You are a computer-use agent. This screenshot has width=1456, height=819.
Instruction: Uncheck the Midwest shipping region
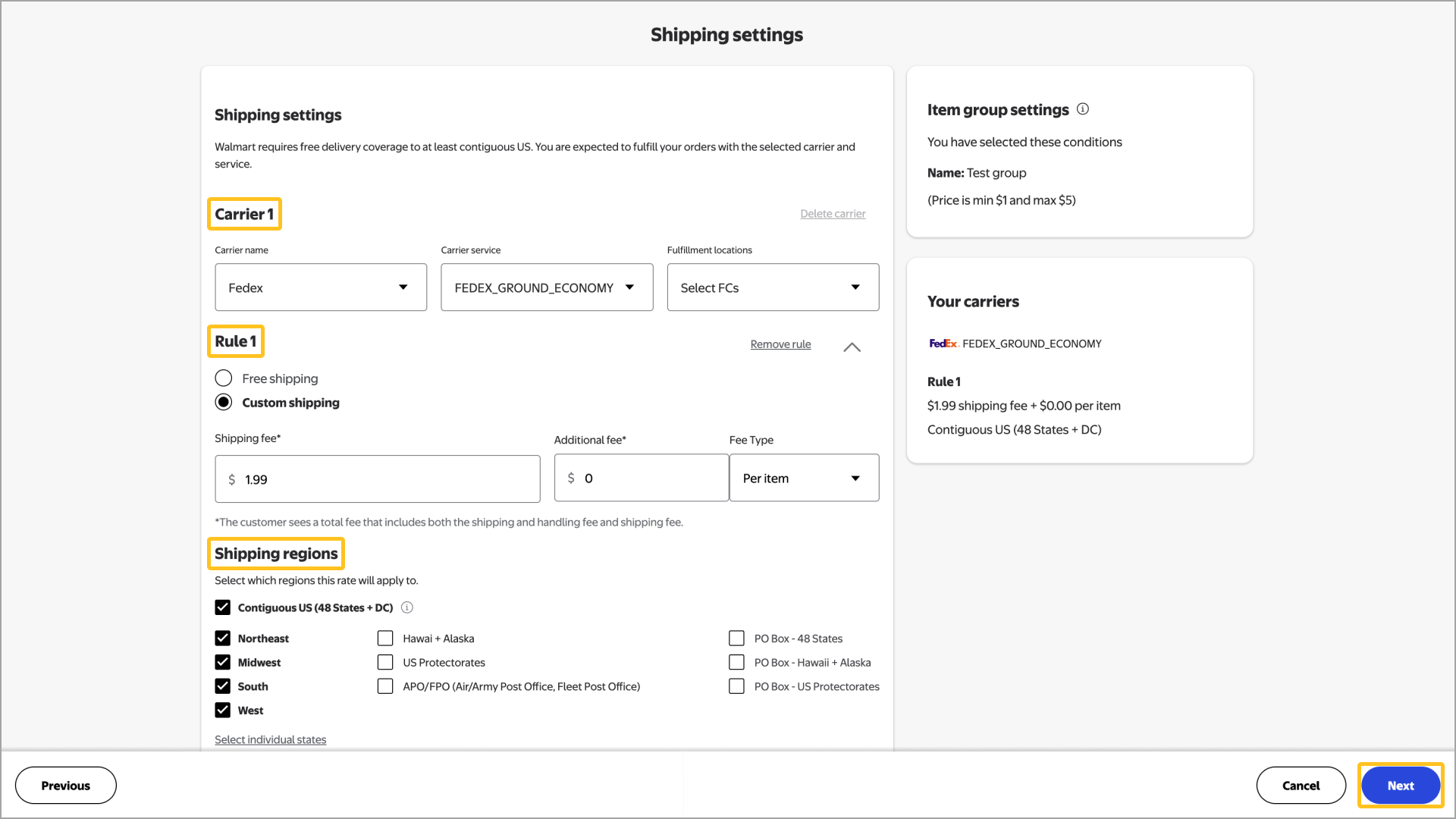(222, 662)
